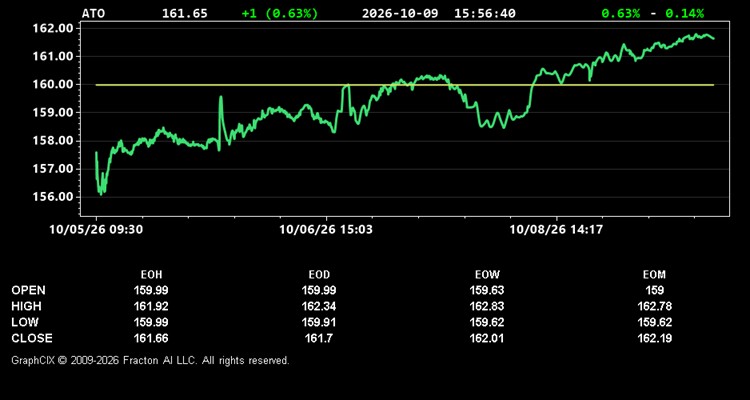Click the HIGH row label
The width and height of the screenshot is (750, 400).
pos(26,306)
